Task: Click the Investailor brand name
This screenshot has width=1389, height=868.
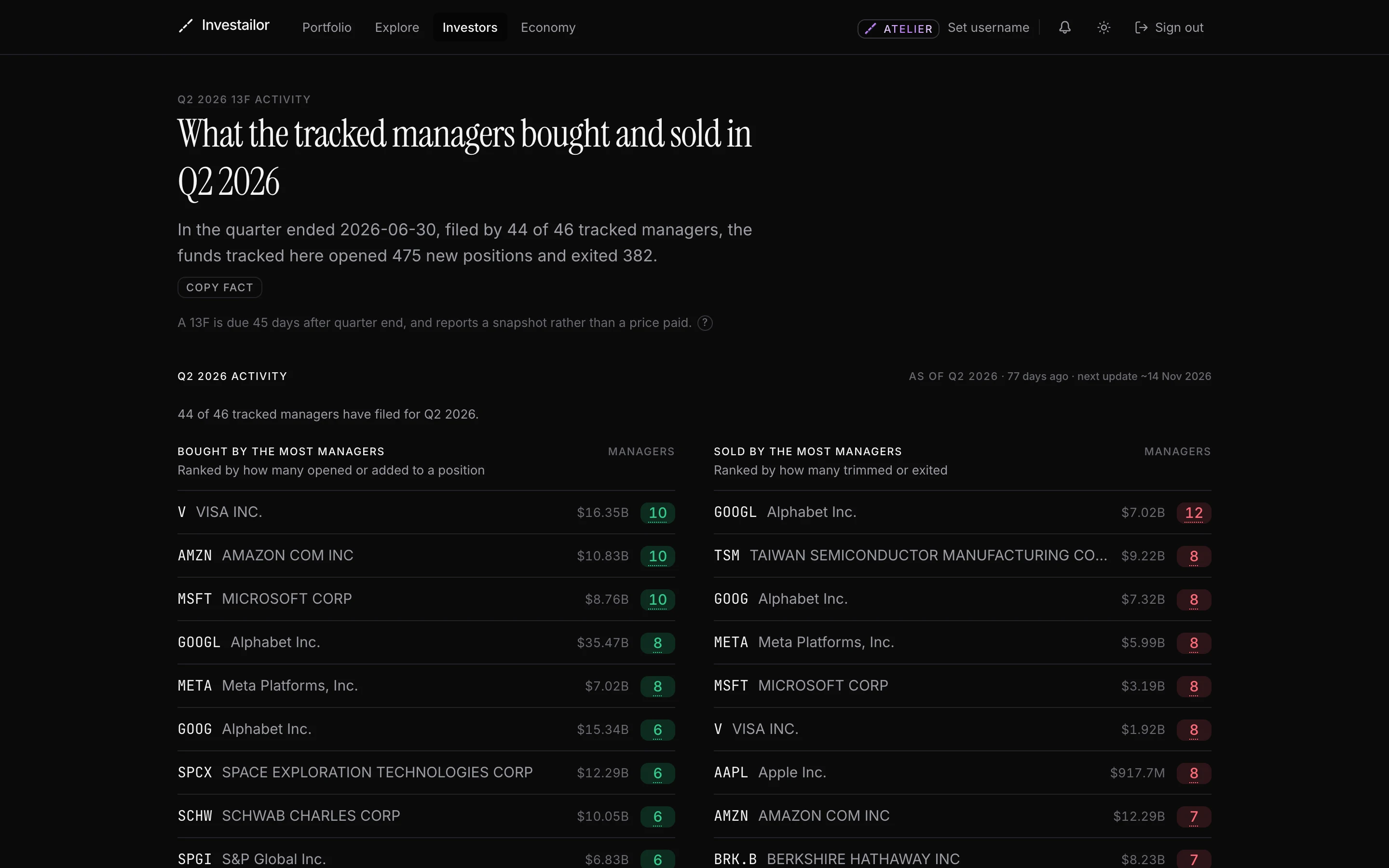Action: pos(235,25)
